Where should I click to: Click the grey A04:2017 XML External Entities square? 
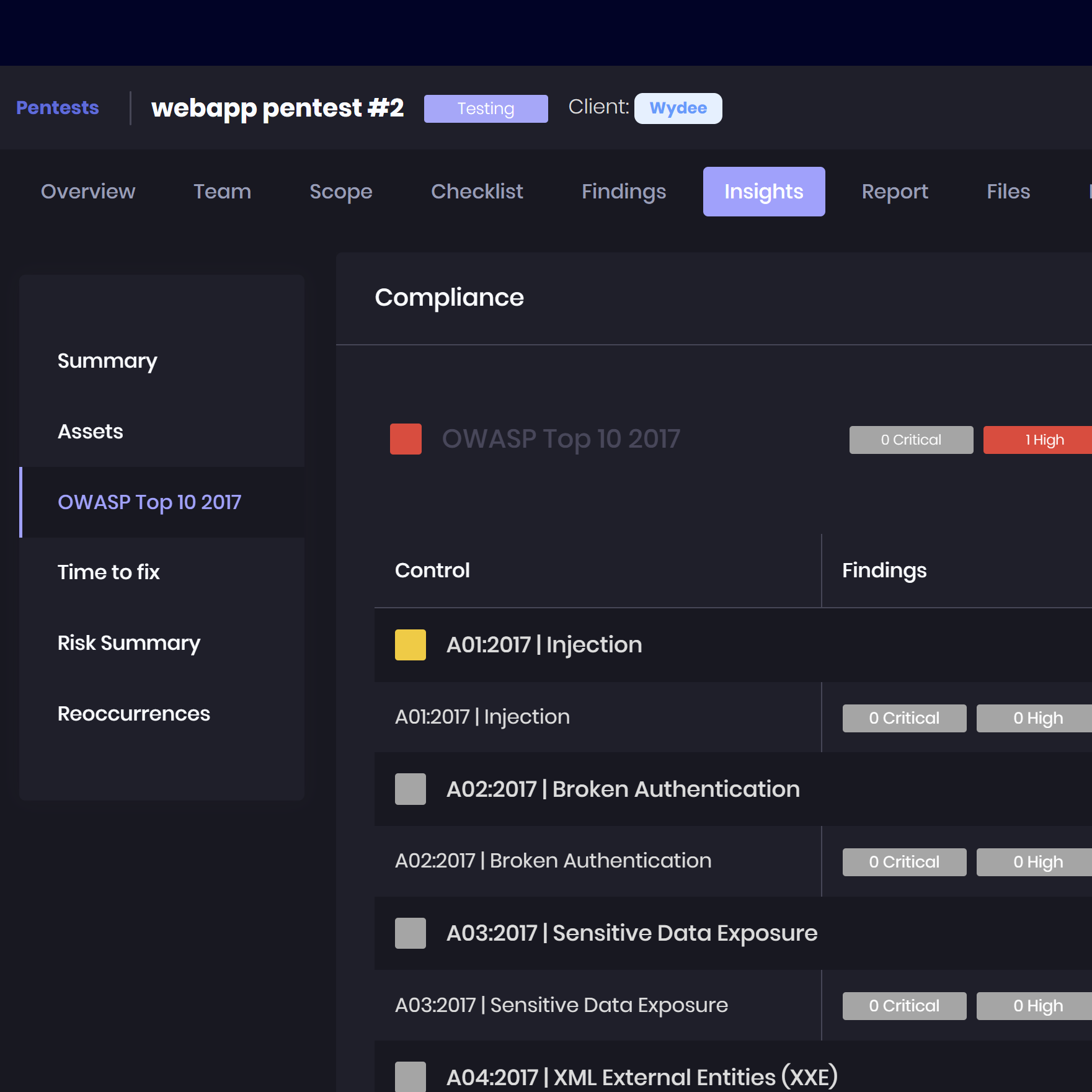tap(411, 1077)
